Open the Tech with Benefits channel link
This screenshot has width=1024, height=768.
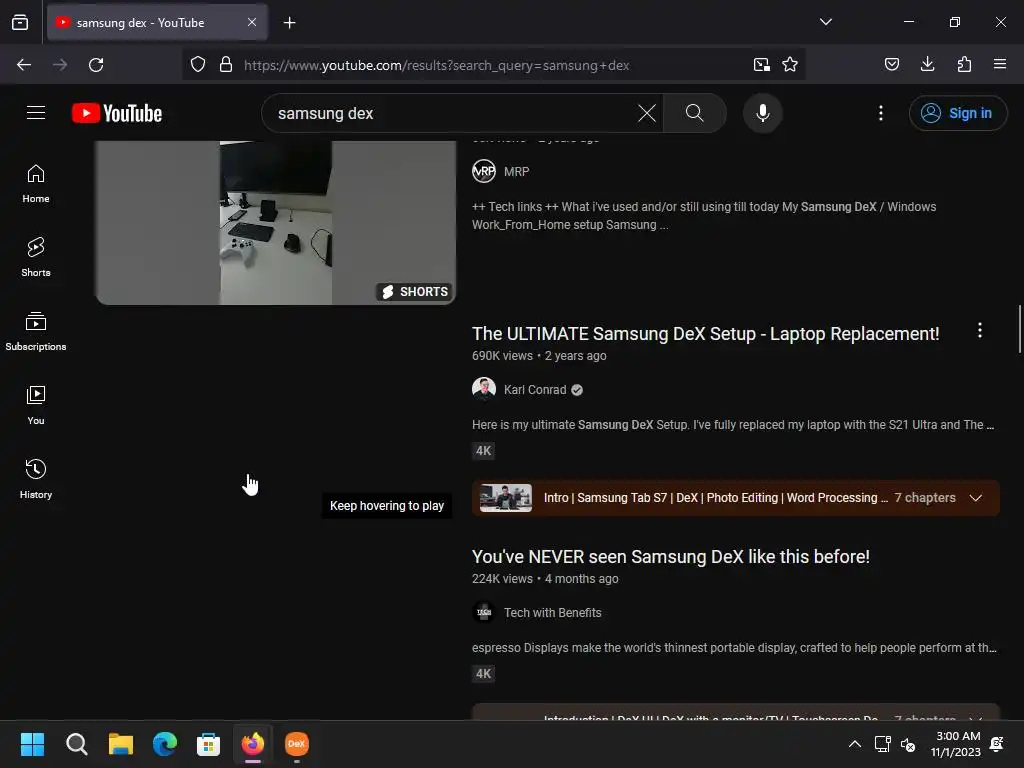(552, 613)
